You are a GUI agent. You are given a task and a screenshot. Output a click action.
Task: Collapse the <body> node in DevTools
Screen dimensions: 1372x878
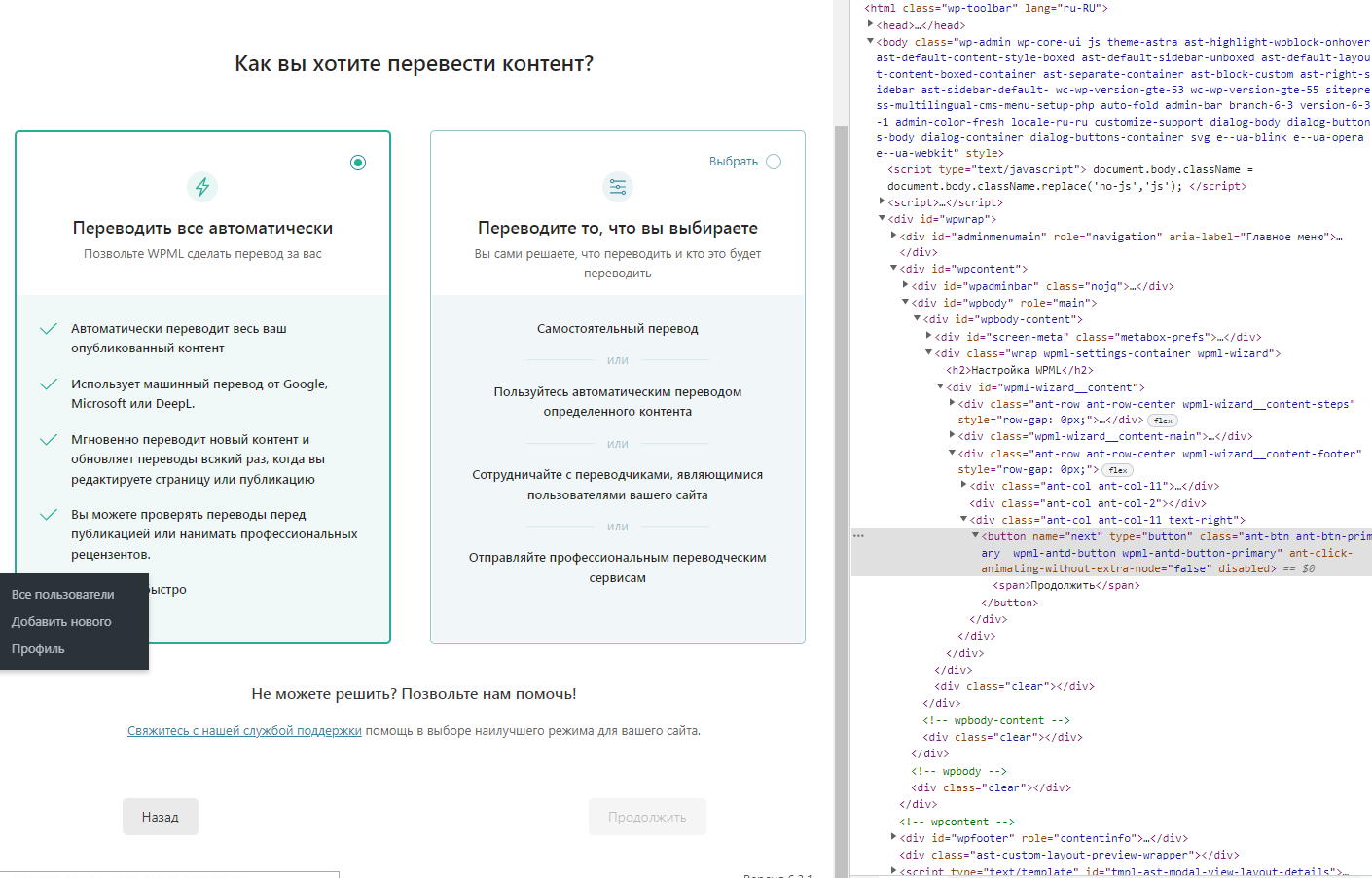pos(870,41)
